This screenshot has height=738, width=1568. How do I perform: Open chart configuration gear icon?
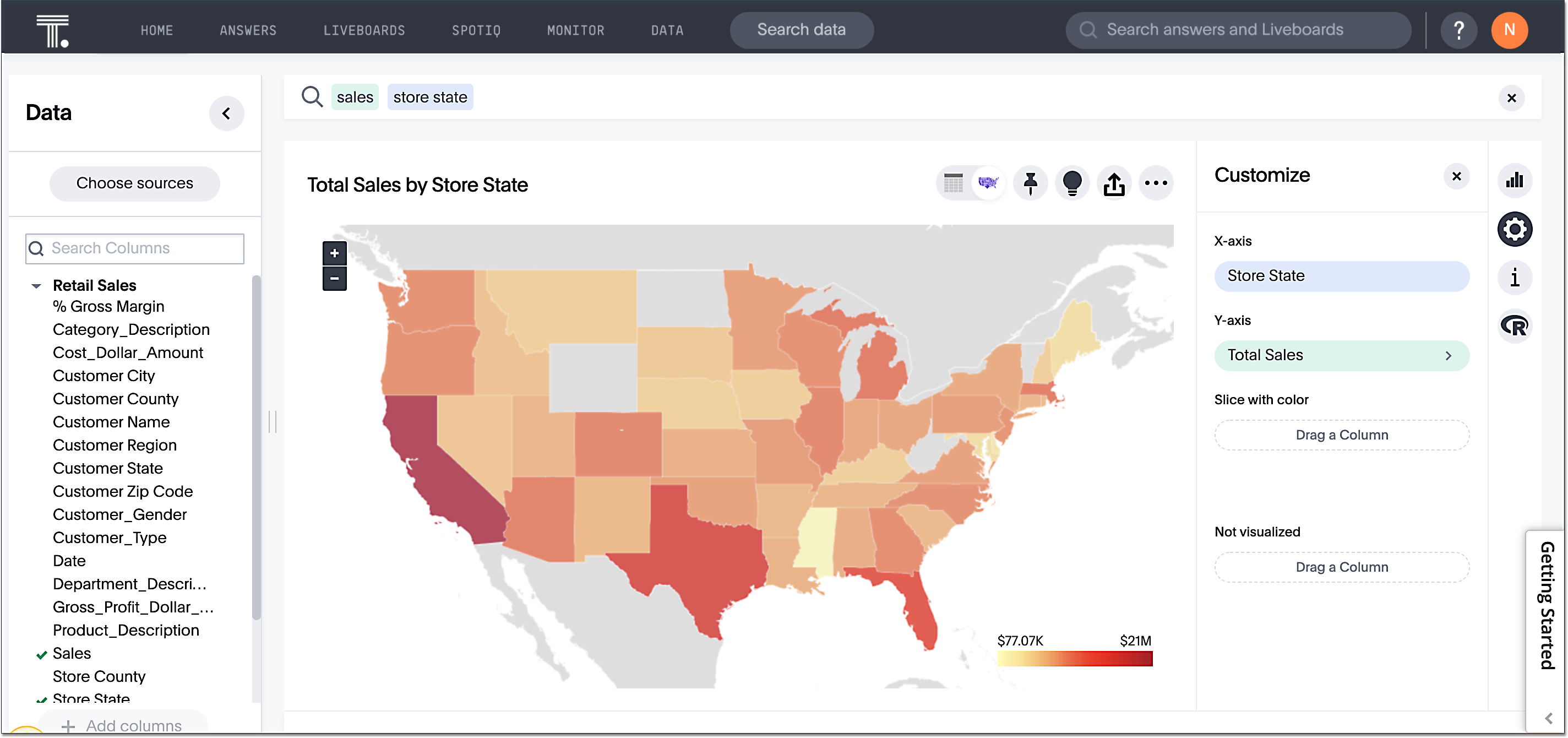[1515, 229]
